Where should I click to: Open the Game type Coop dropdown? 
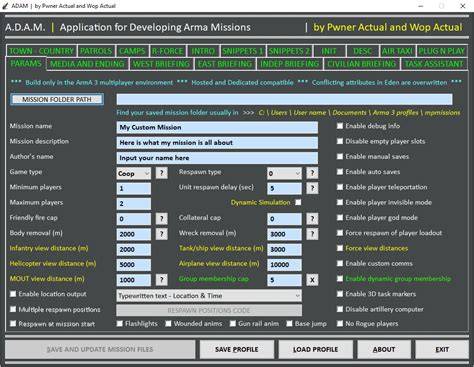(x=134, y=173)
